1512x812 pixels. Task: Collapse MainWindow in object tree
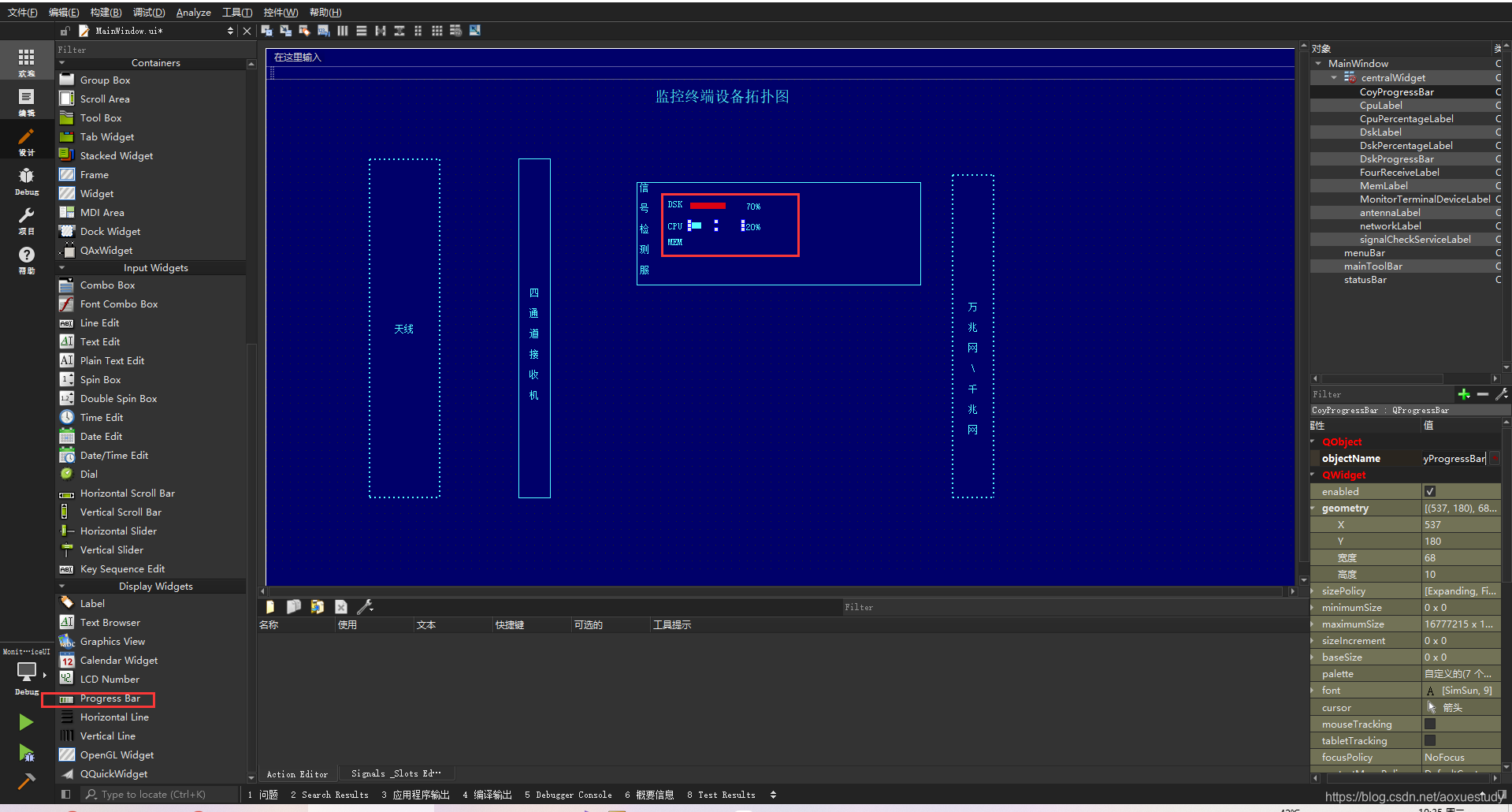(1318, 63)
